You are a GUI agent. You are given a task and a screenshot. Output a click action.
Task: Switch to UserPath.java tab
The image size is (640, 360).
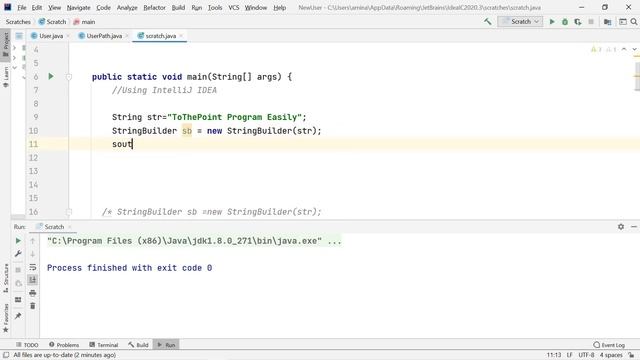[x=104, y=36]
